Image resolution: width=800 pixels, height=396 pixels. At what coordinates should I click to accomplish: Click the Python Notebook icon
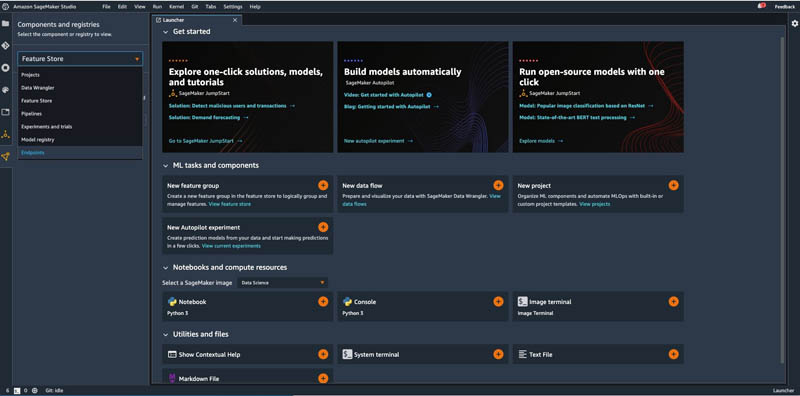pyautogui.click(x=172, y=302)
